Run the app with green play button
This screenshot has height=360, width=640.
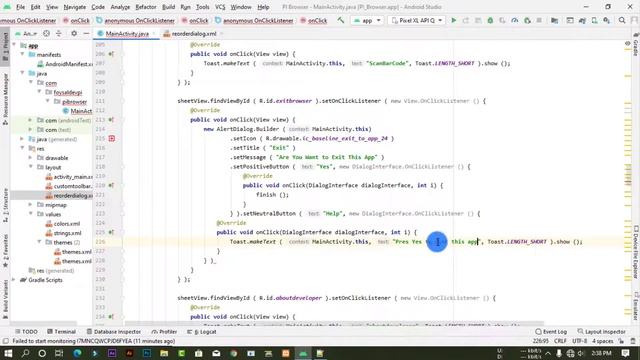(453, 20)
